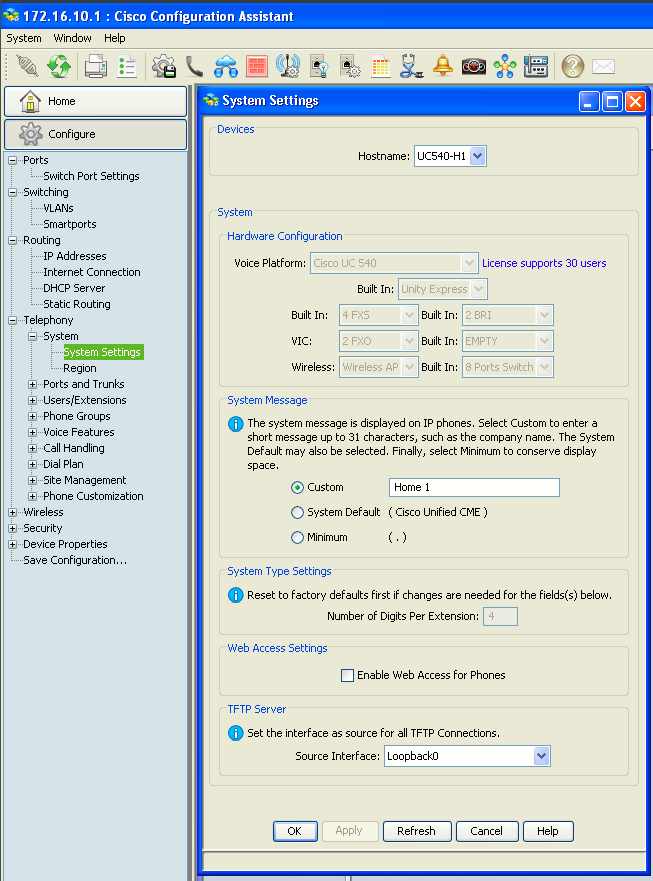Select VLANs in the tree
Image resolution: width=653 pixels, height=881 pixels.
(58, 208)
